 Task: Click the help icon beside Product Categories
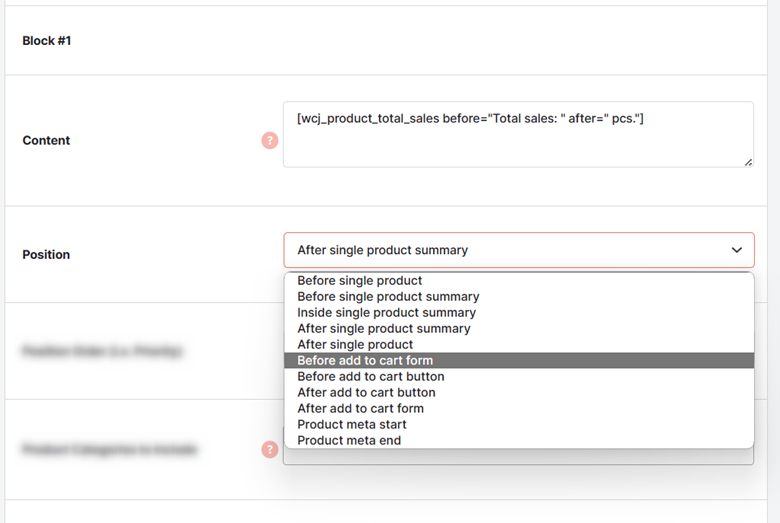click(x=270, y=449)
